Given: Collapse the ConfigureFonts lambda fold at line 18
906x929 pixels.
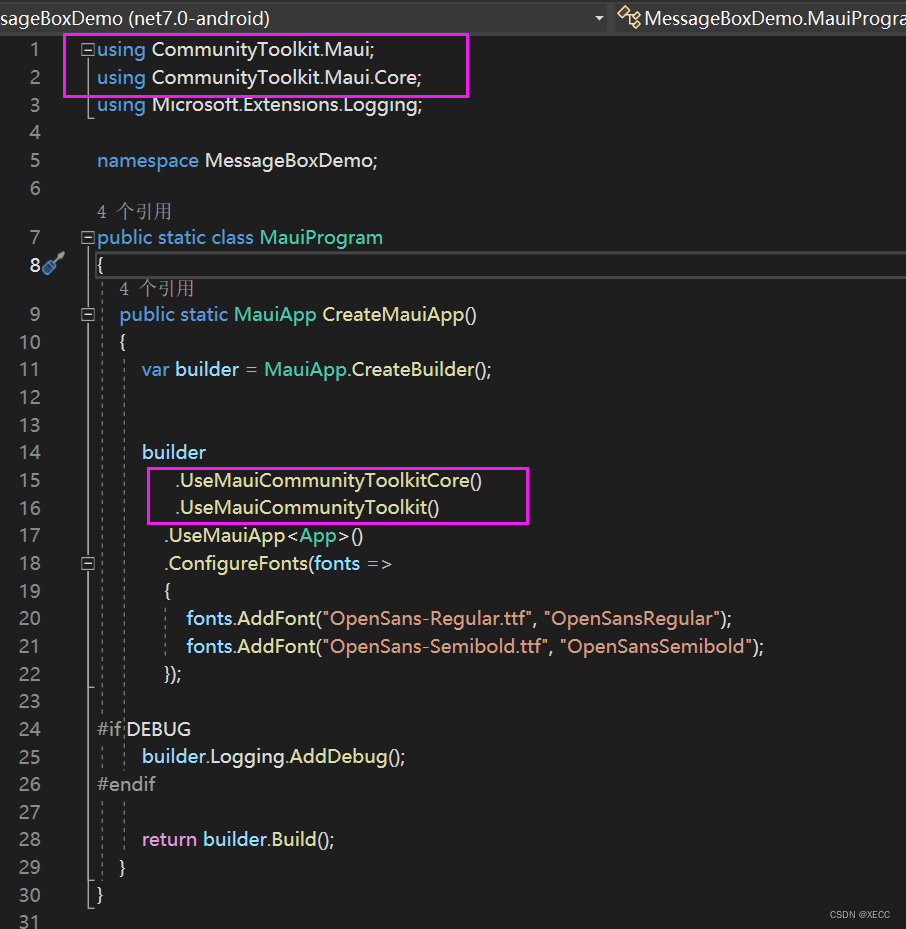Looking at the screenshot, I should (87, 563).
